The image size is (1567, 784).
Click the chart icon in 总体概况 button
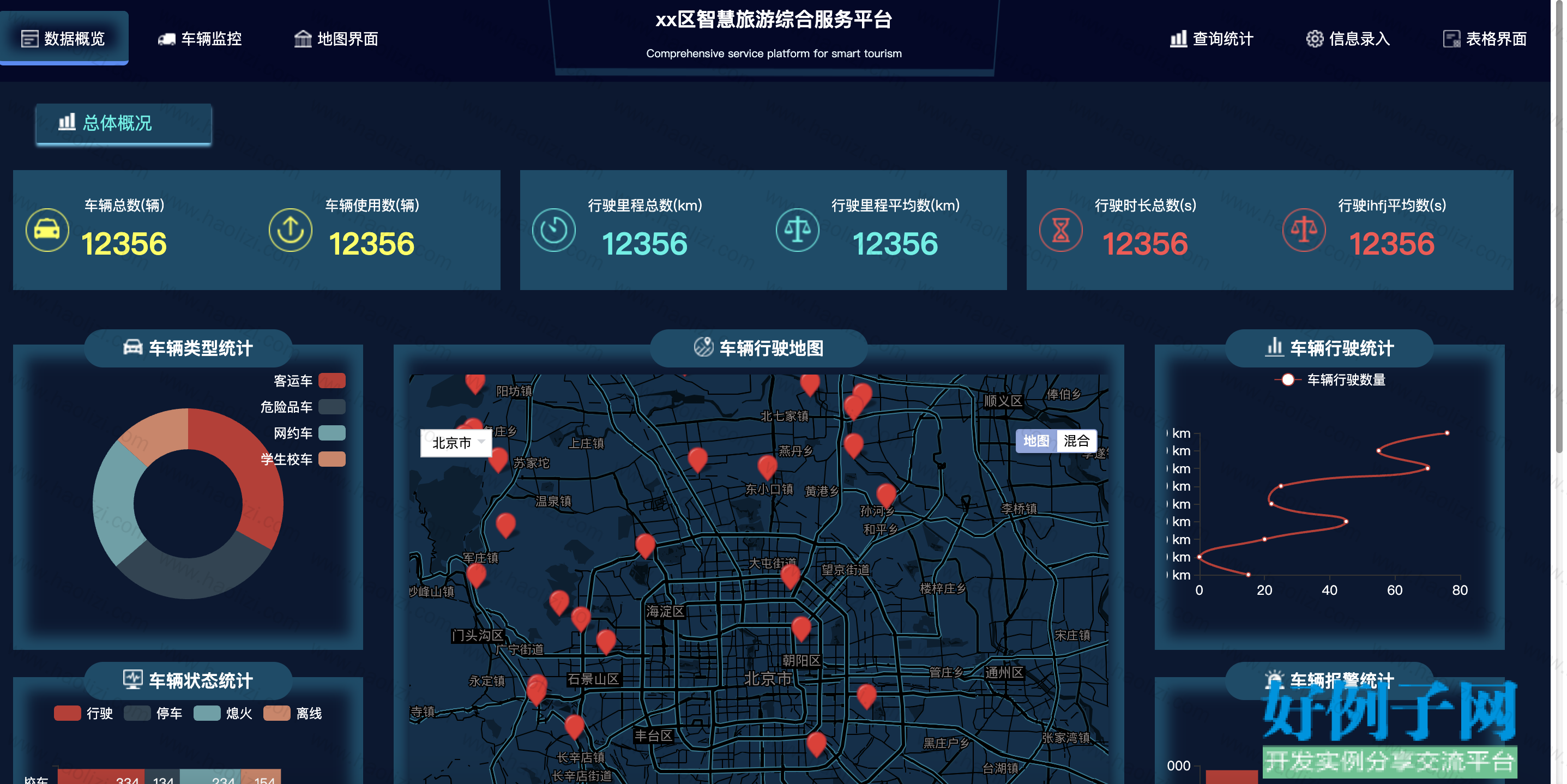coord(67,122)
